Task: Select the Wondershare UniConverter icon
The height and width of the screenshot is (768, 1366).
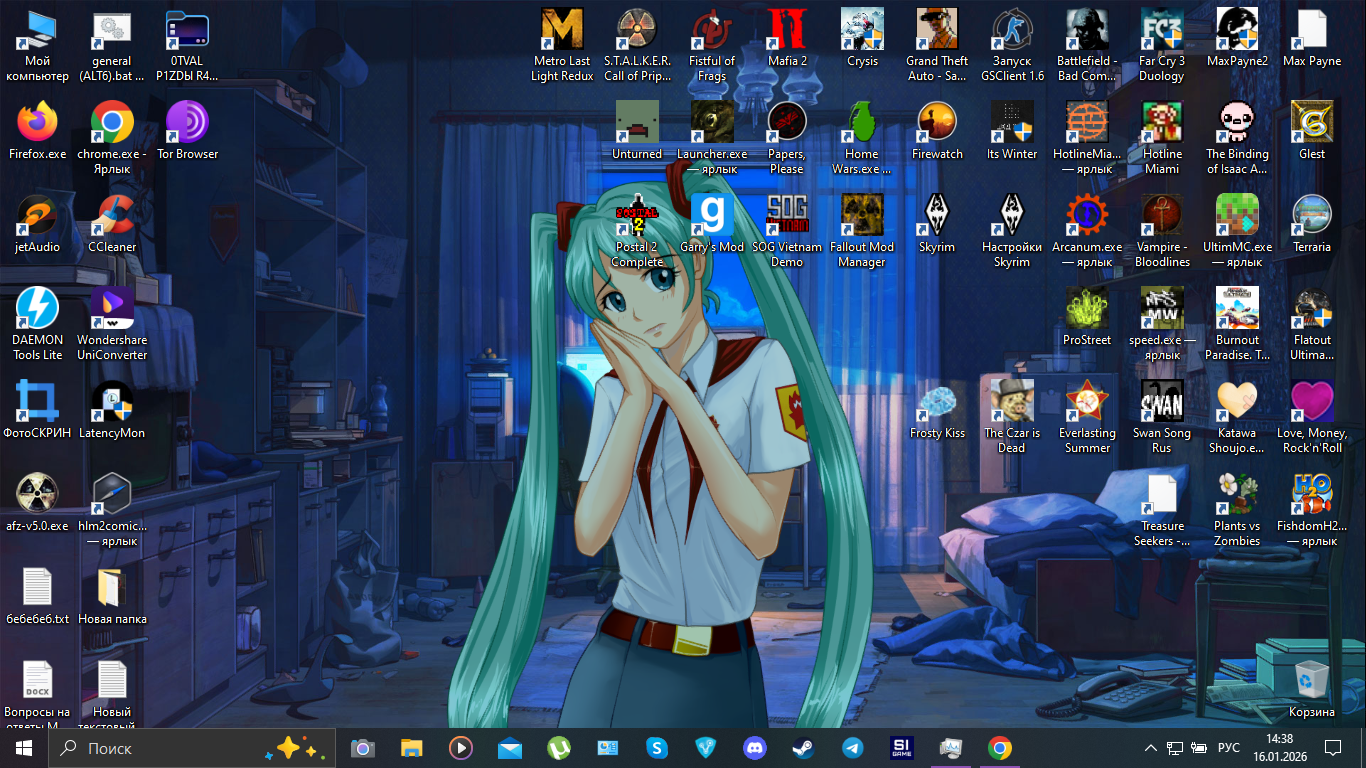Action: pos(112,325)
